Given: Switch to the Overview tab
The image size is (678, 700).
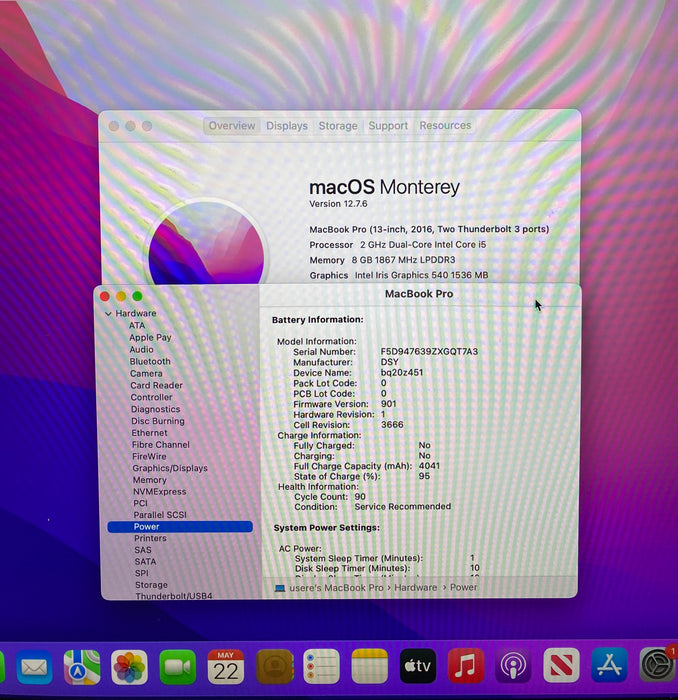Looking at the screenshot, I should 232,126.
